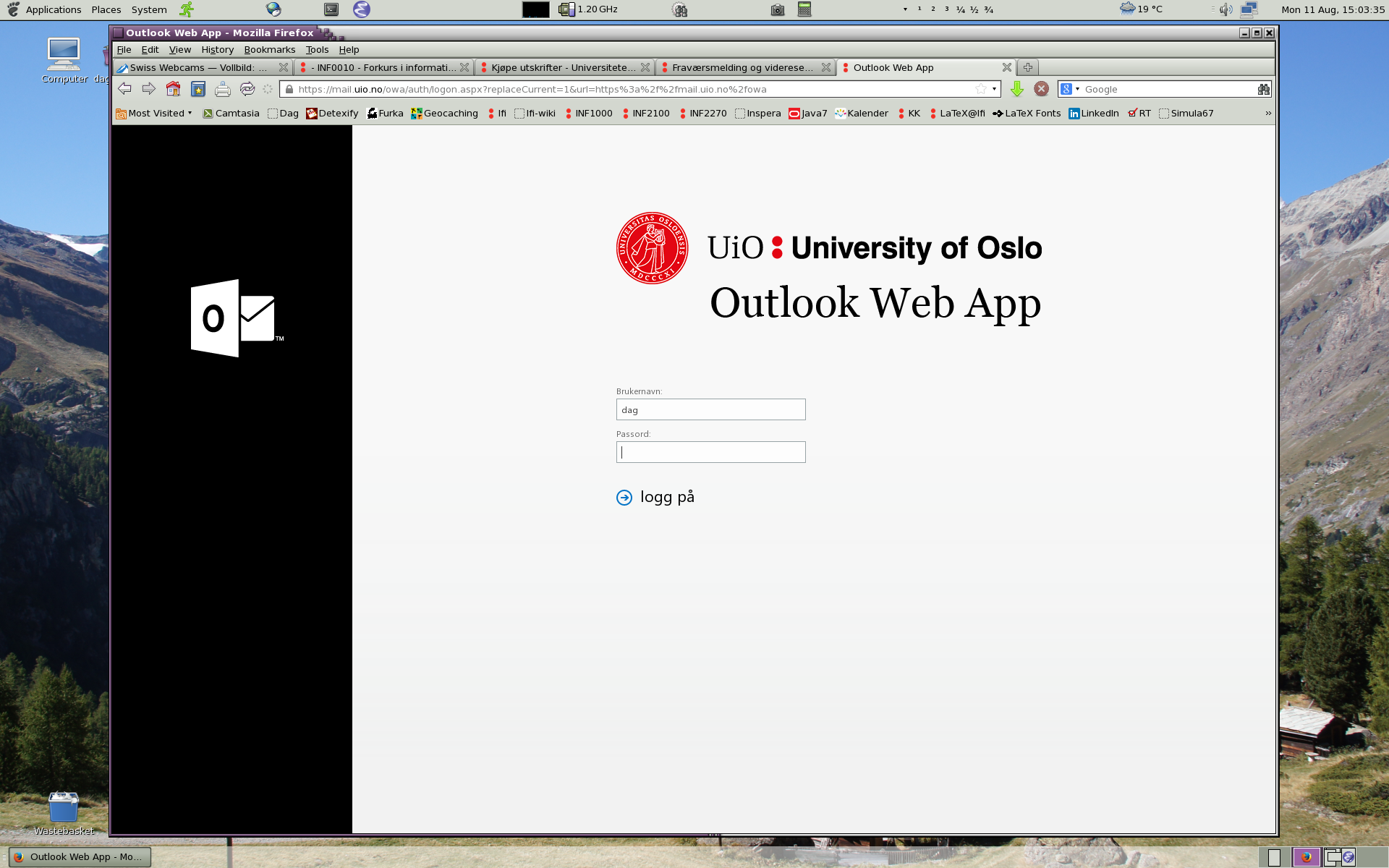The image size is (1389, 868).
Task: Click the Passord password input field
Action: click(x=711, y=451)
